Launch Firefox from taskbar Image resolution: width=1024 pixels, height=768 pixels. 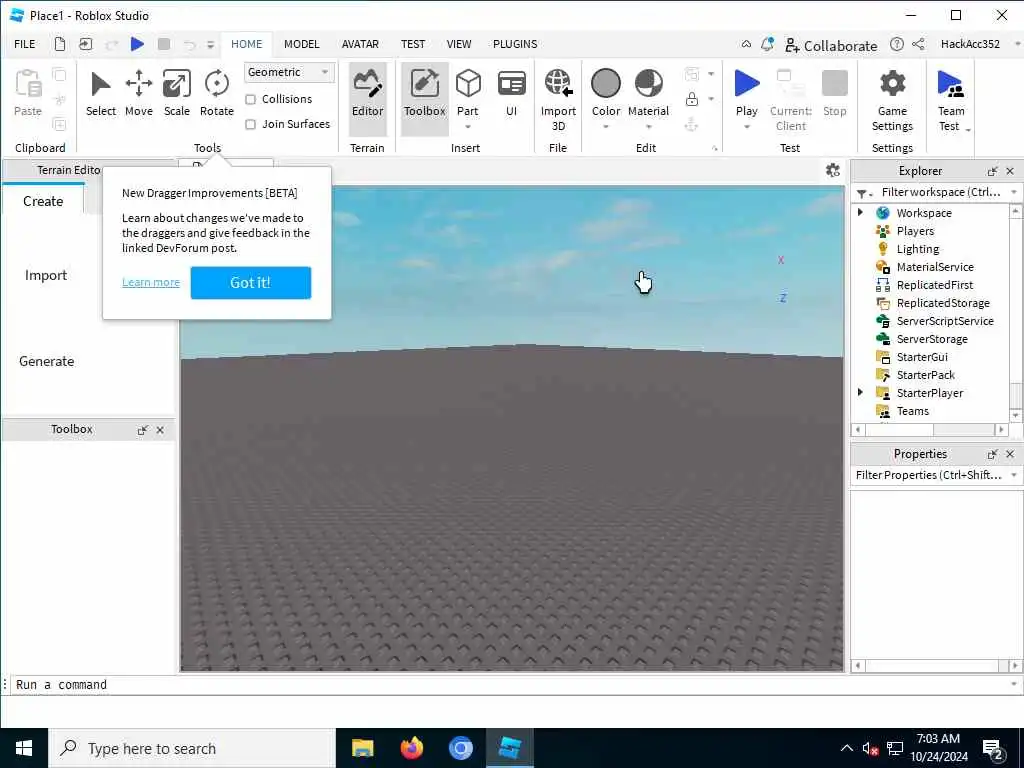click(x=411, y=748)
